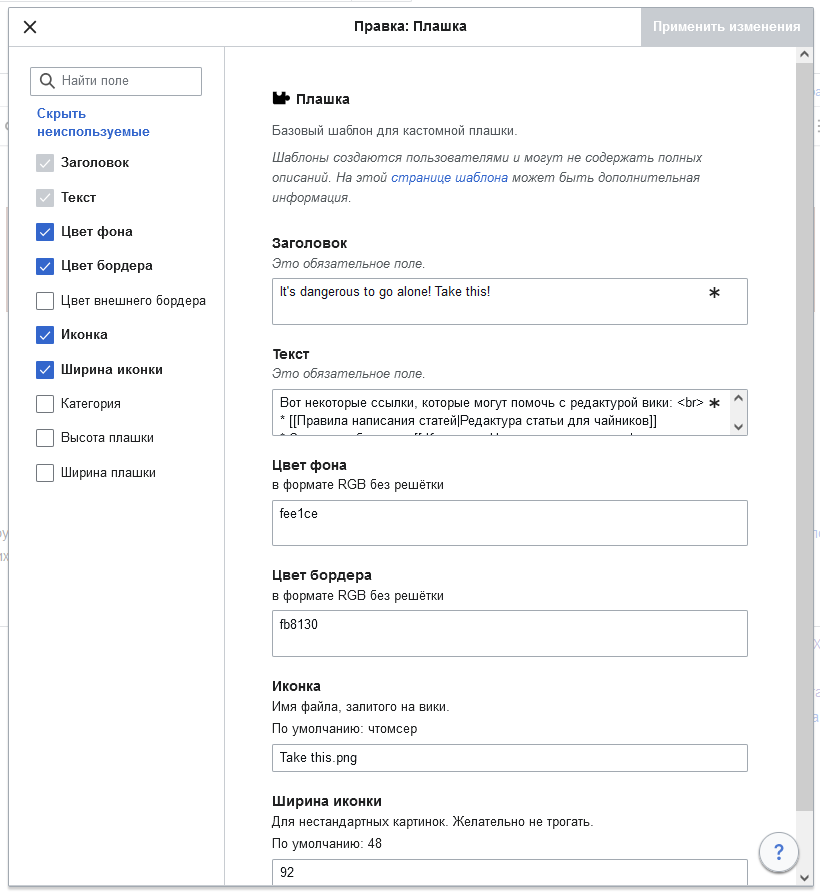Image resolution: width=820 pixels, height=892 pixels.
Task: Click the Скрыть неиспользуемые link
Action: tap(93, 122)
